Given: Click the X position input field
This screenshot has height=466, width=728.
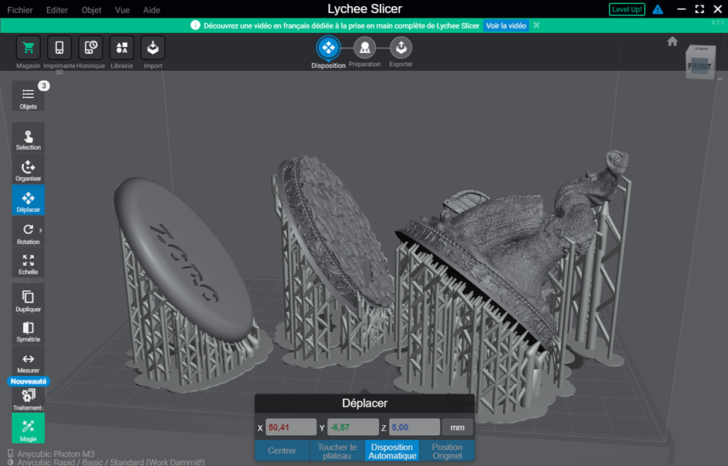Looking at the screenshot, I should [291, 427].
